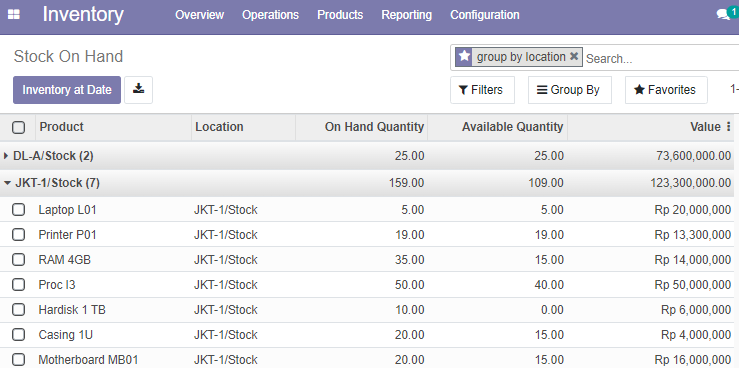Open the Operations menu

(271, 15)
